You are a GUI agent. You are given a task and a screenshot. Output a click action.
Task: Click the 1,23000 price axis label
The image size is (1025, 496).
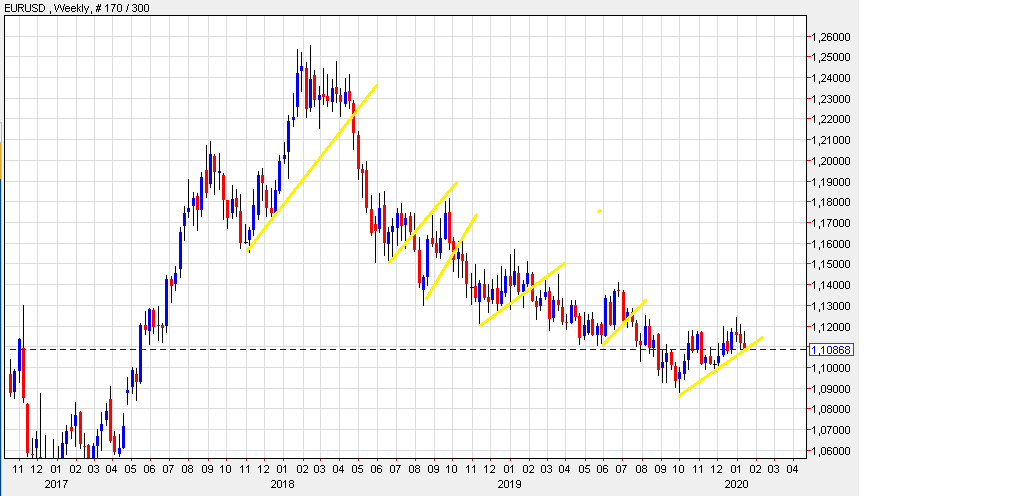[831, 99]
